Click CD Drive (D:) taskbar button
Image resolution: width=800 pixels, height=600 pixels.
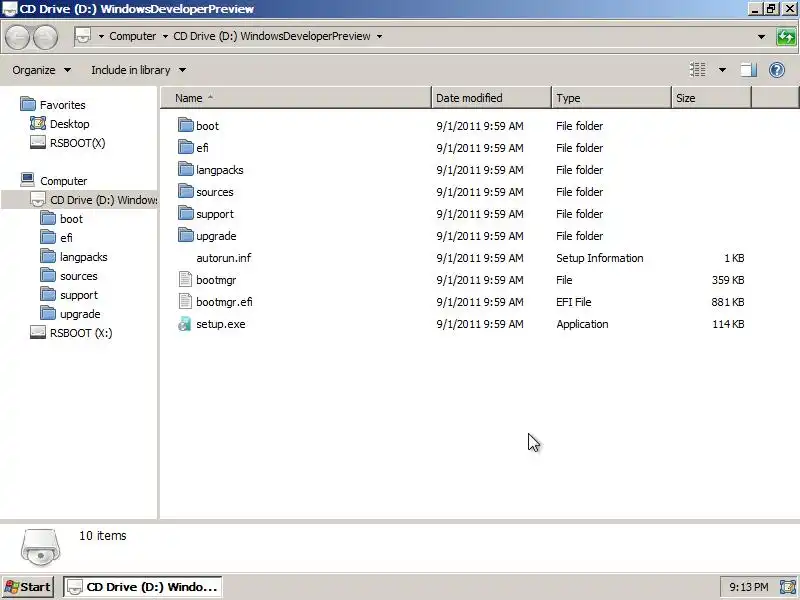tap(143, 587)
